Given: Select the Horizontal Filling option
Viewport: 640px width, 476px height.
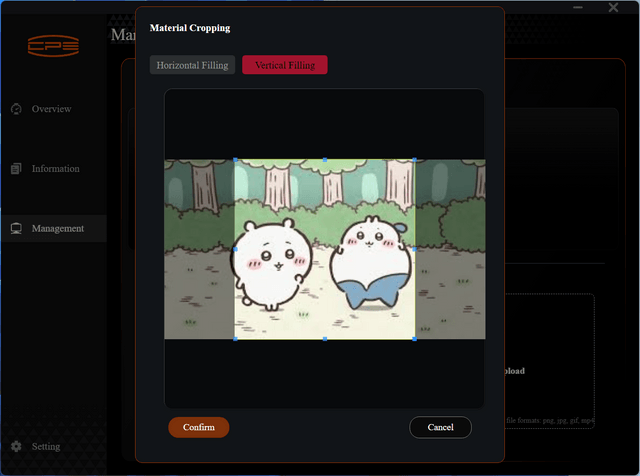Looking at the screenshot, I should pyautogui.click(x=192, y=65).
